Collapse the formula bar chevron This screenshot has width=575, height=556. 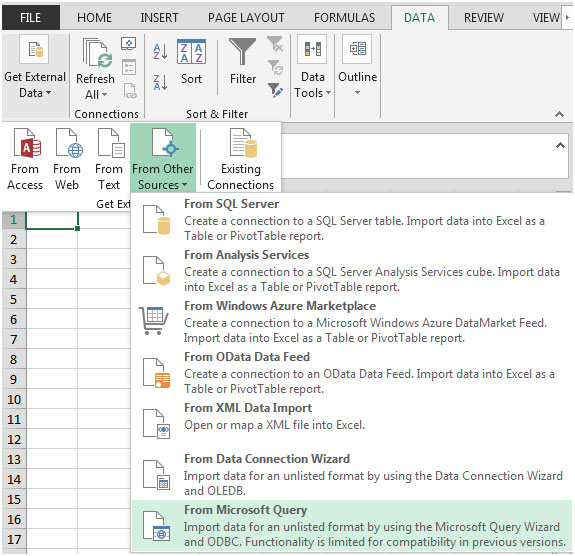click(x=560, y=145)
